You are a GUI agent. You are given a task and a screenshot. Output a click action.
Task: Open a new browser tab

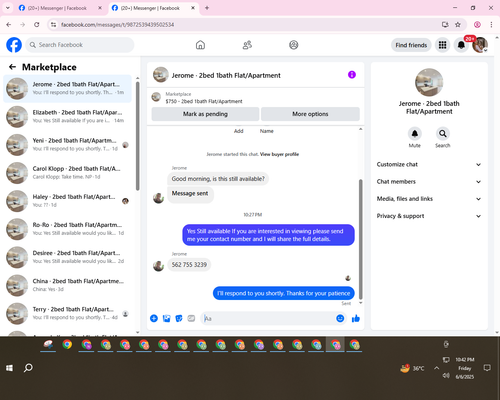pyautogui.click(x=207, y=8)
